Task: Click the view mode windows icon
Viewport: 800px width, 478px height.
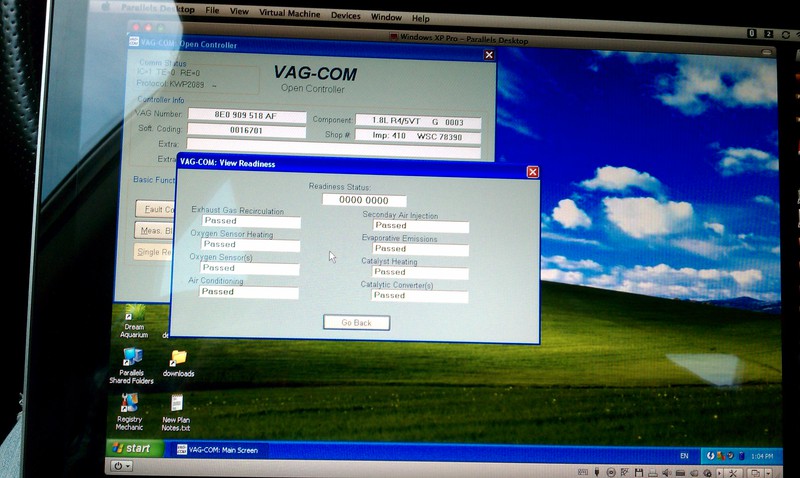Action: coord(755,473)
